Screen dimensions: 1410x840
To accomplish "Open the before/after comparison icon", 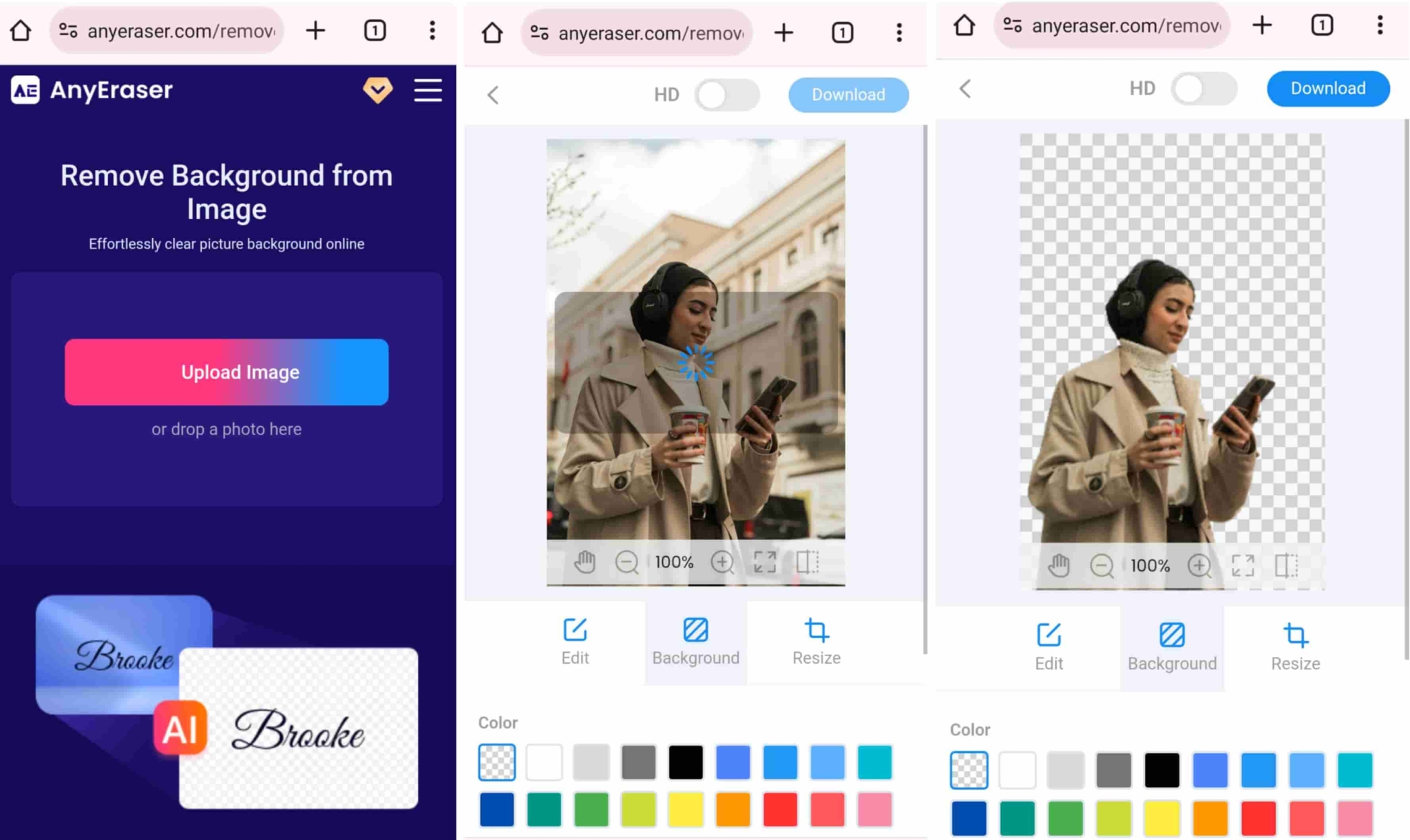I will point(807,563).
